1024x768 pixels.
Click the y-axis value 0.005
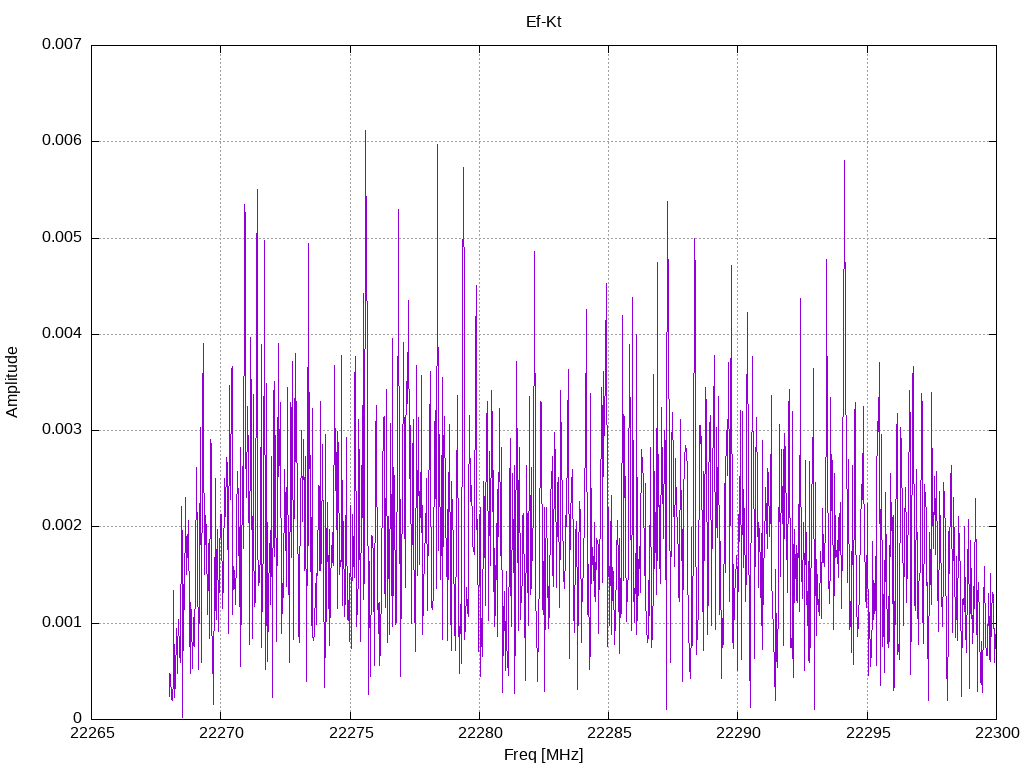[62, 237]
